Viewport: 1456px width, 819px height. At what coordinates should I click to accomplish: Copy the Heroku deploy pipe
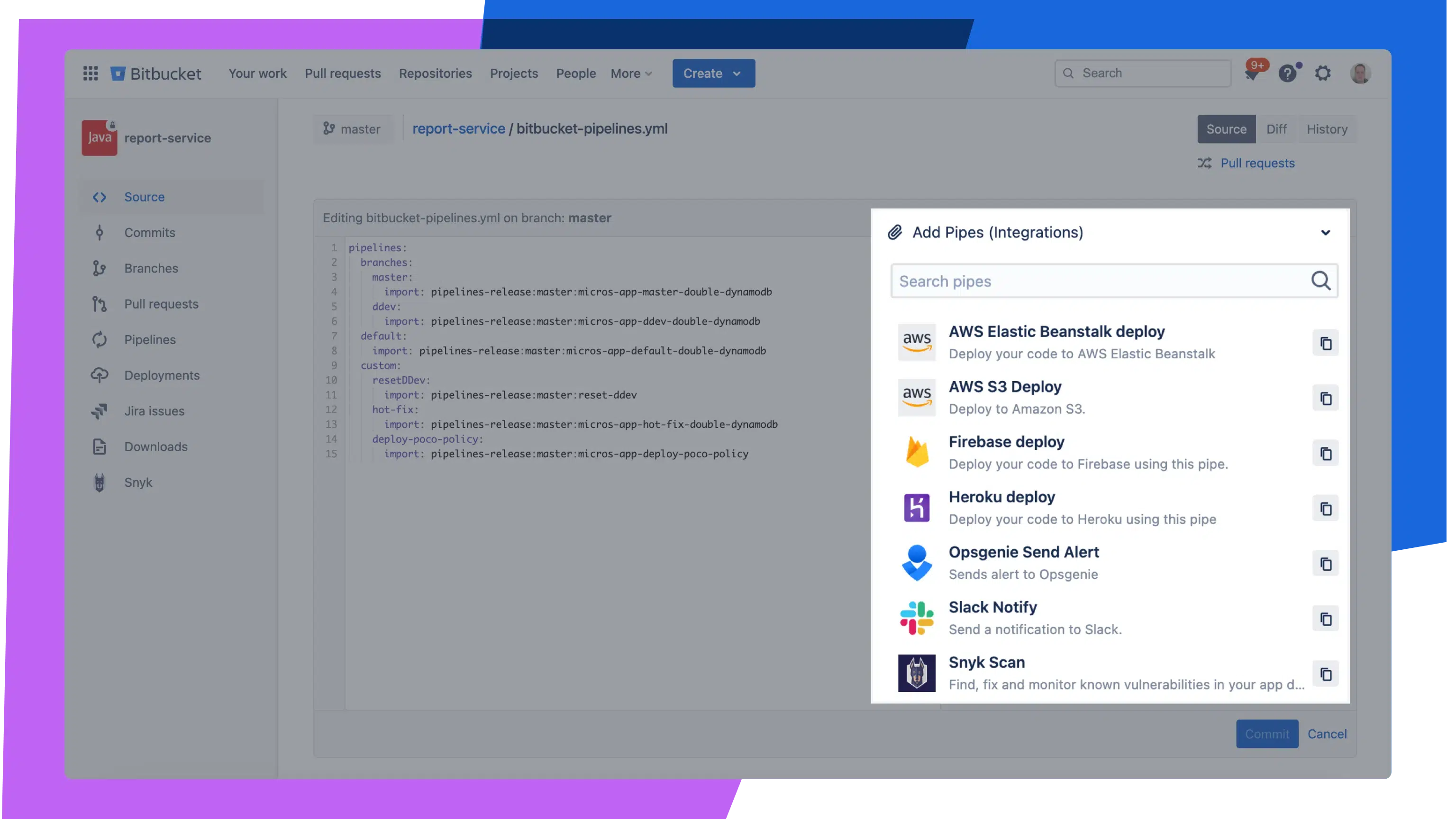[x=1326, y=509]
